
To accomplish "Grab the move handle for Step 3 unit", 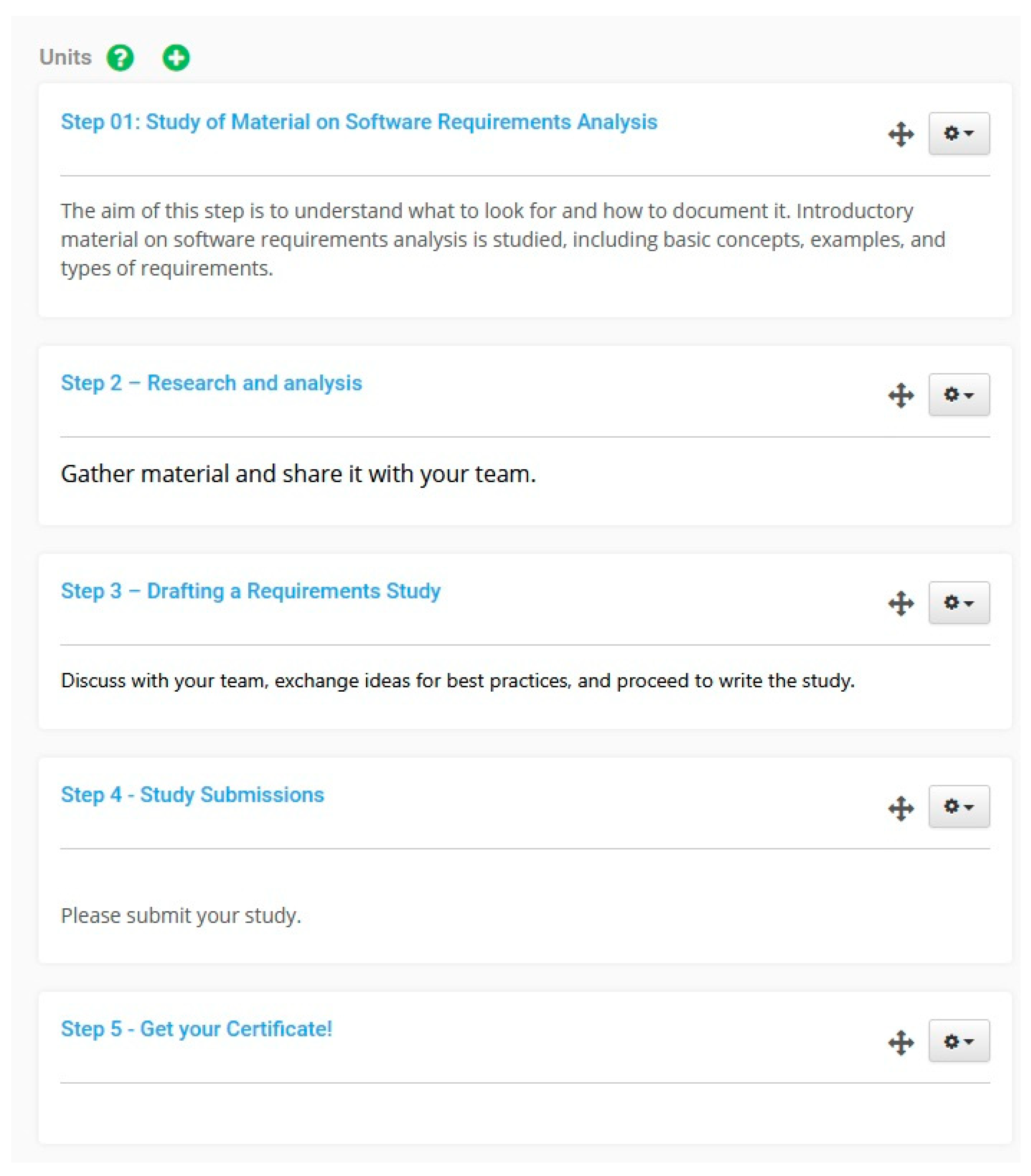I will click(x=901, y=603).
